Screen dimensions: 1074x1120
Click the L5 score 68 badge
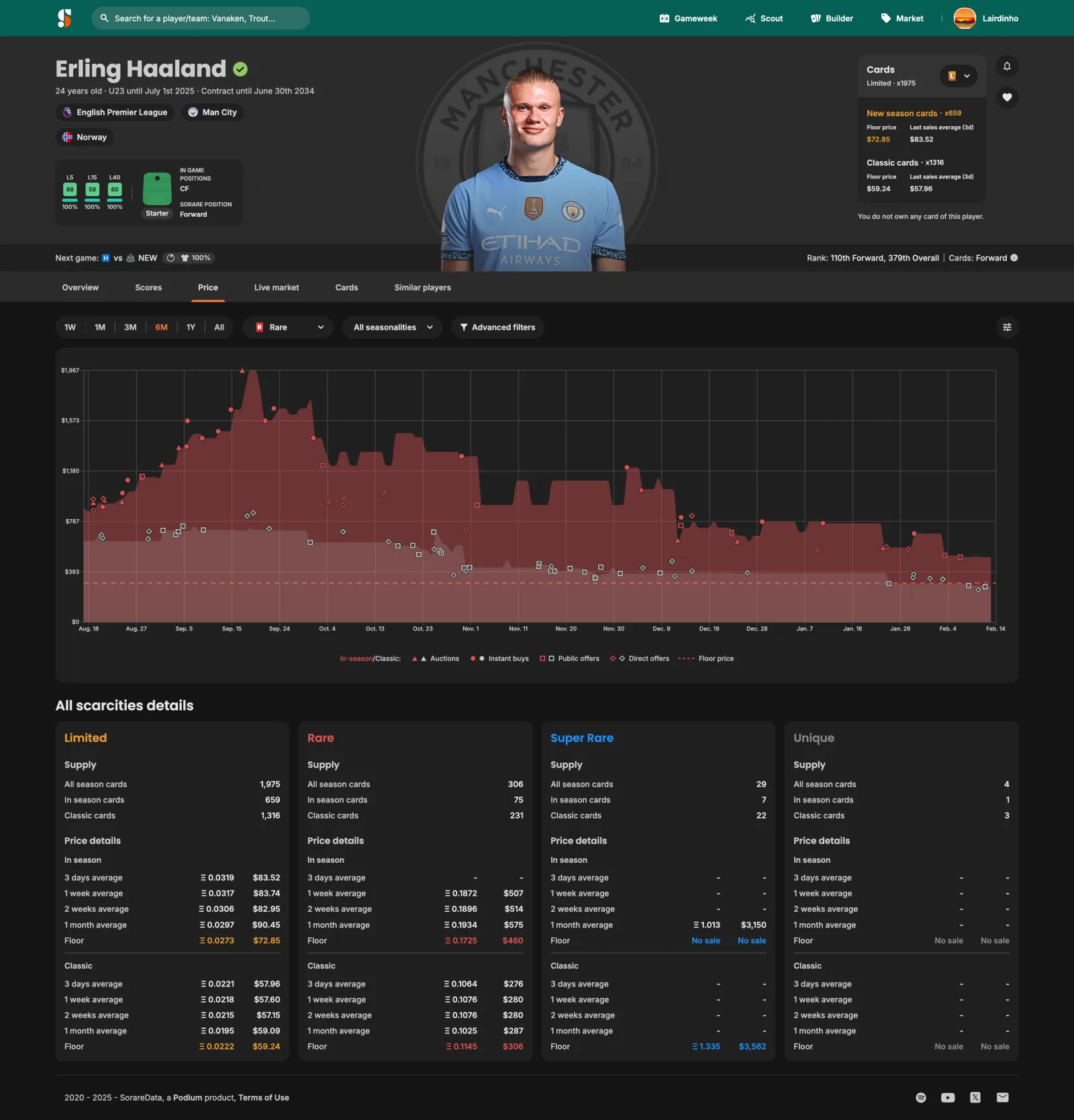click(70, 189)
